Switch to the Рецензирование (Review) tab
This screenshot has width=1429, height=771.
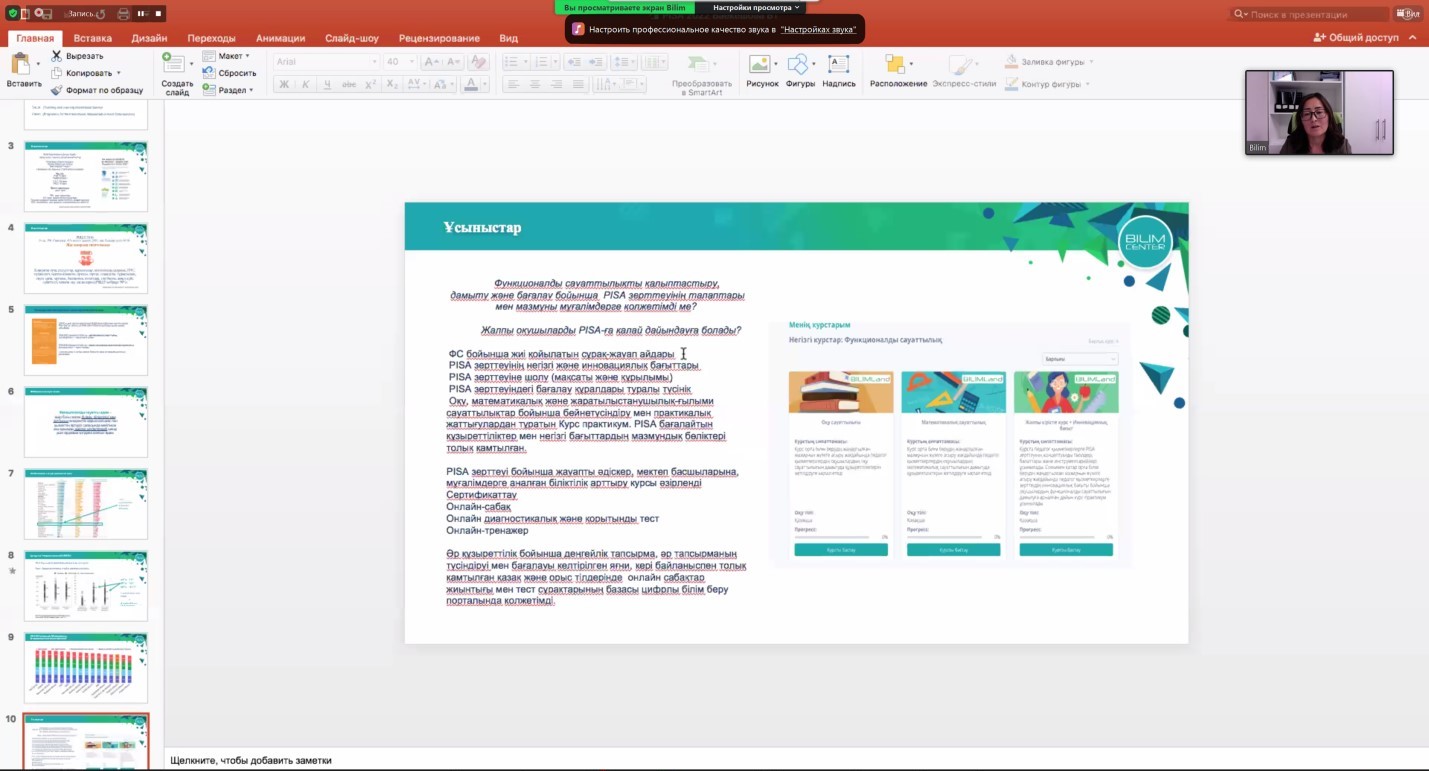[439, 38]
